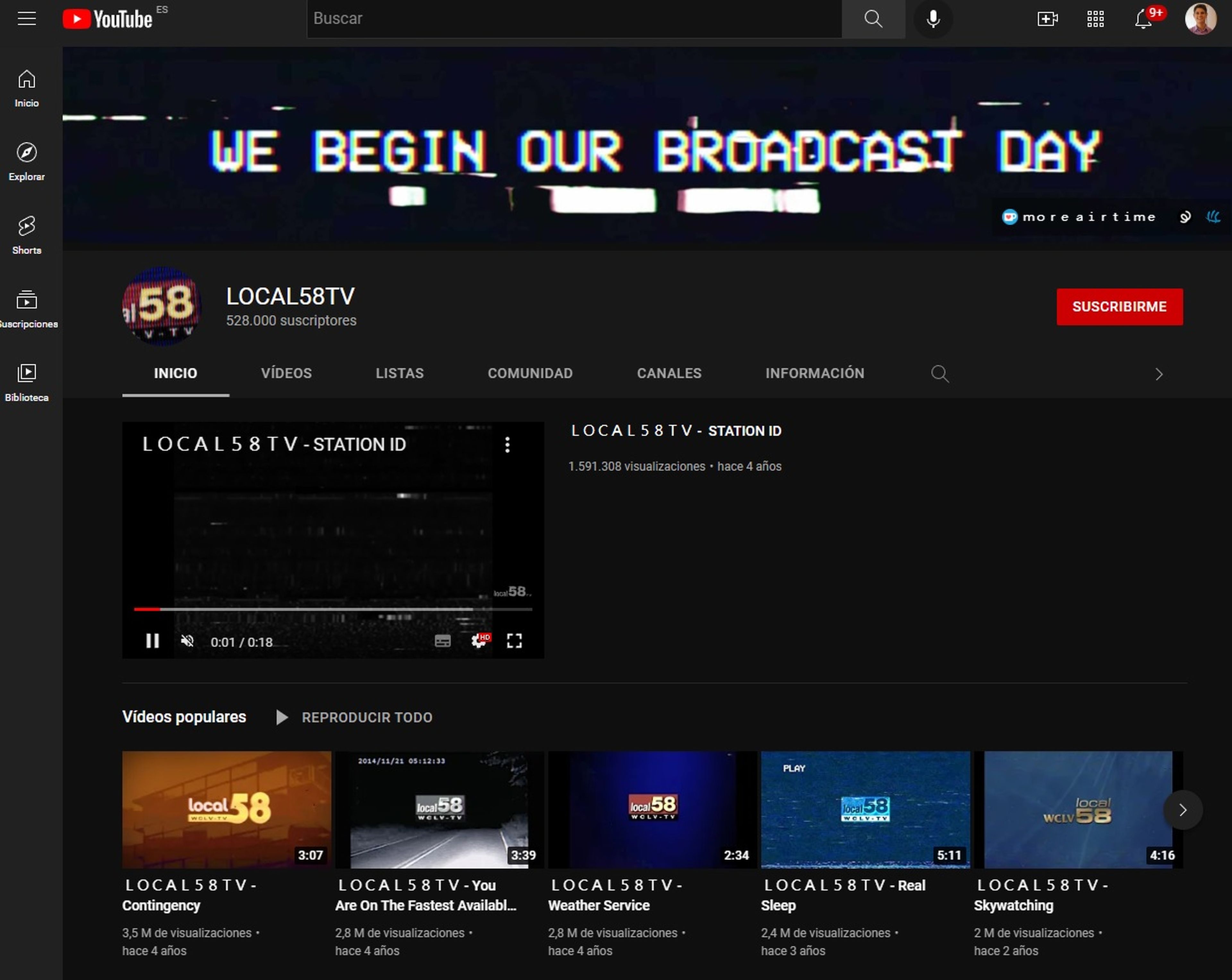Image resolution: width=1232 pixels, height=980 pixels.
Task: Open account avatar menu
Action: [1200, 19]
